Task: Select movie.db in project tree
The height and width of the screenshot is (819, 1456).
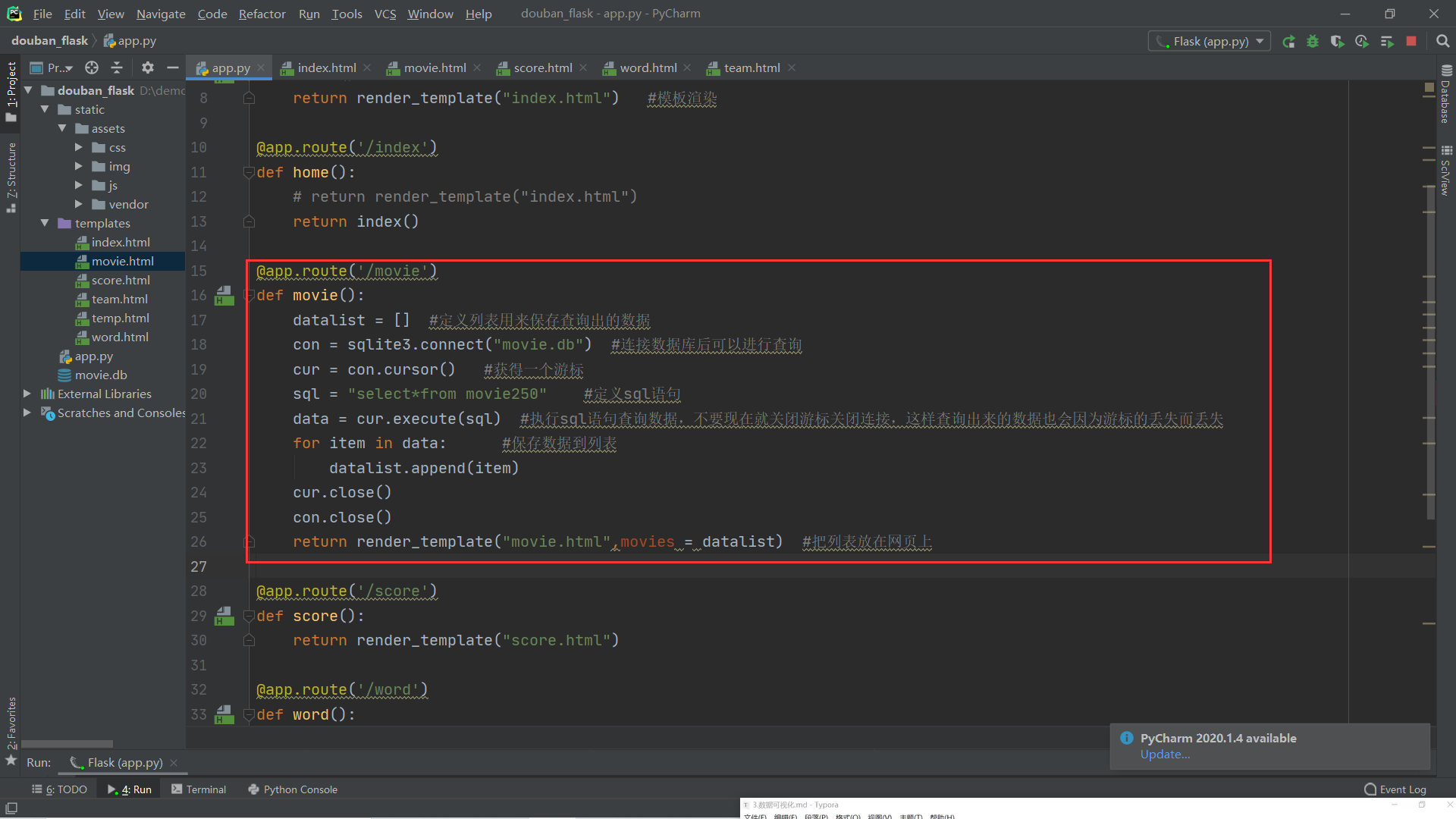Action: click(101, 375)
